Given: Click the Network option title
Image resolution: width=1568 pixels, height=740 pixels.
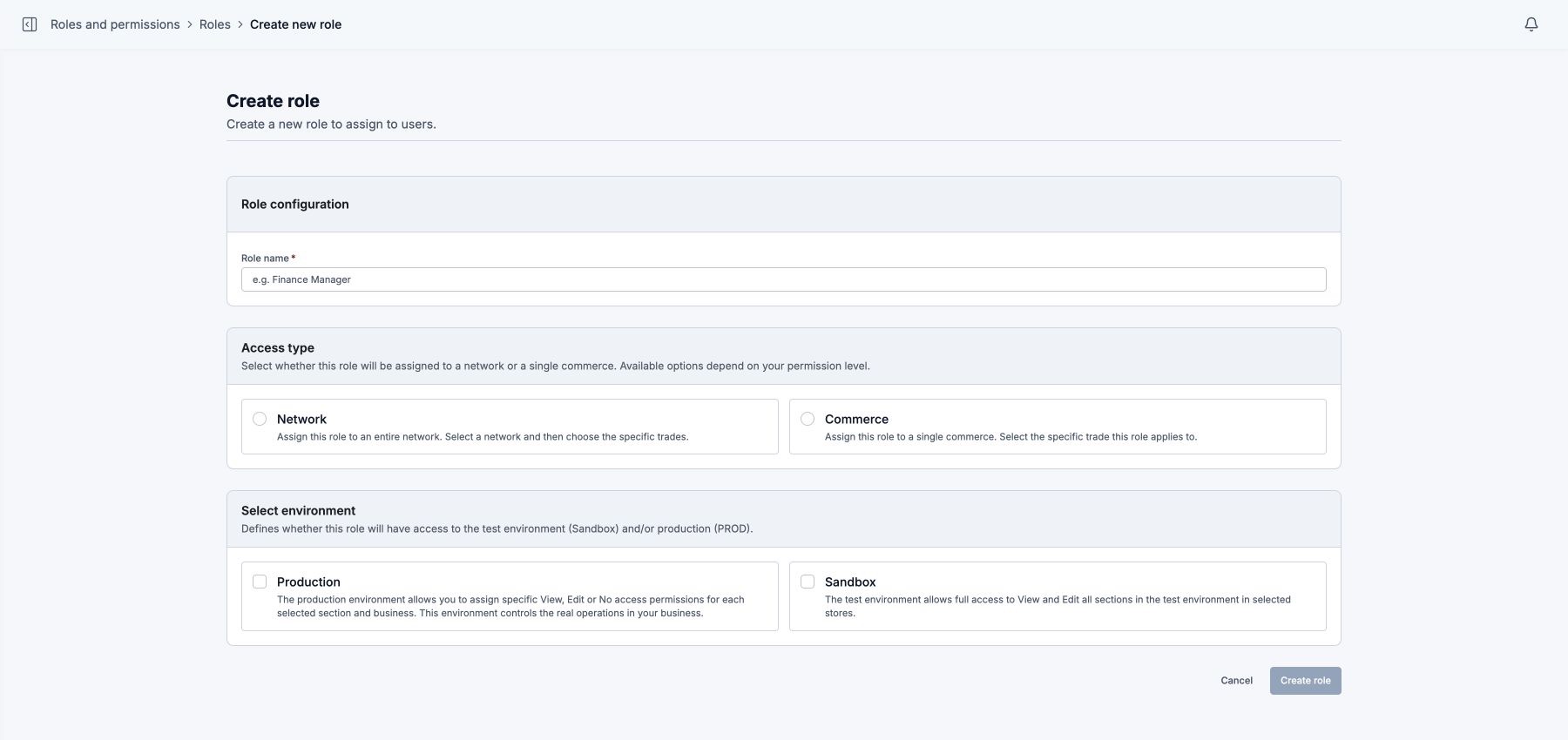Looking at the screenshot, I should (x=301, y=419).
